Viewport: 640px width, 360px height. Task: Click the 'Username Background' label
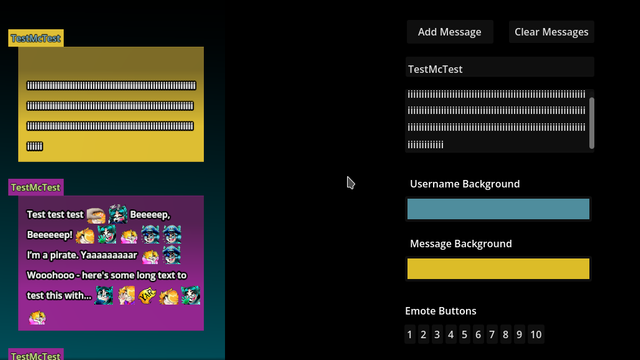(x=465, y=184)
